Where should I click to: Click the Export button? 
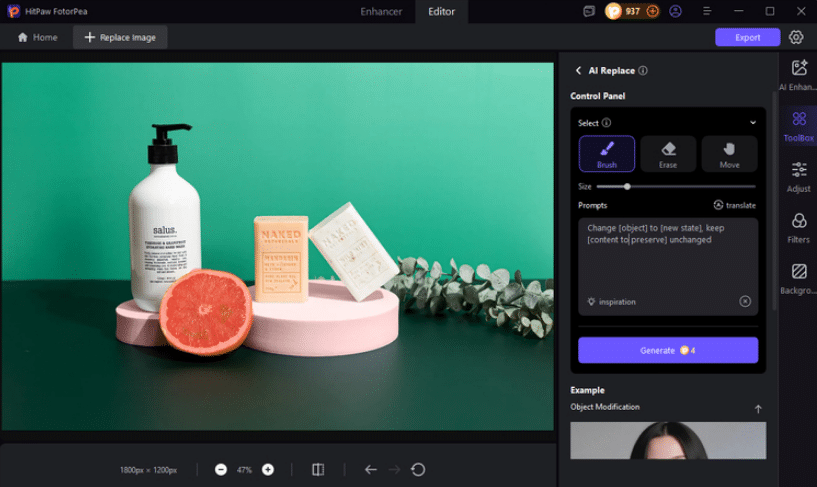point(747,38)
